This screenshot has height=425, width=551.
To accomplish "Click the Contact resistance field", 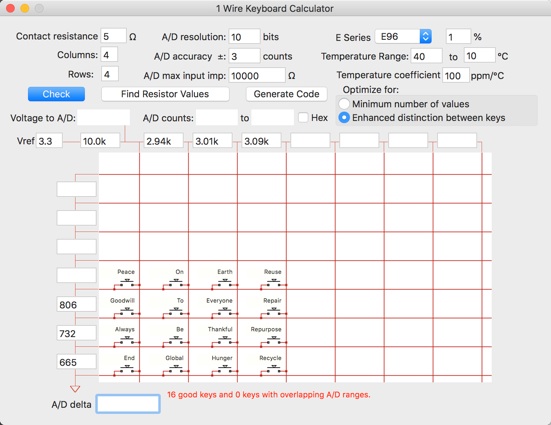I will 114,36.
